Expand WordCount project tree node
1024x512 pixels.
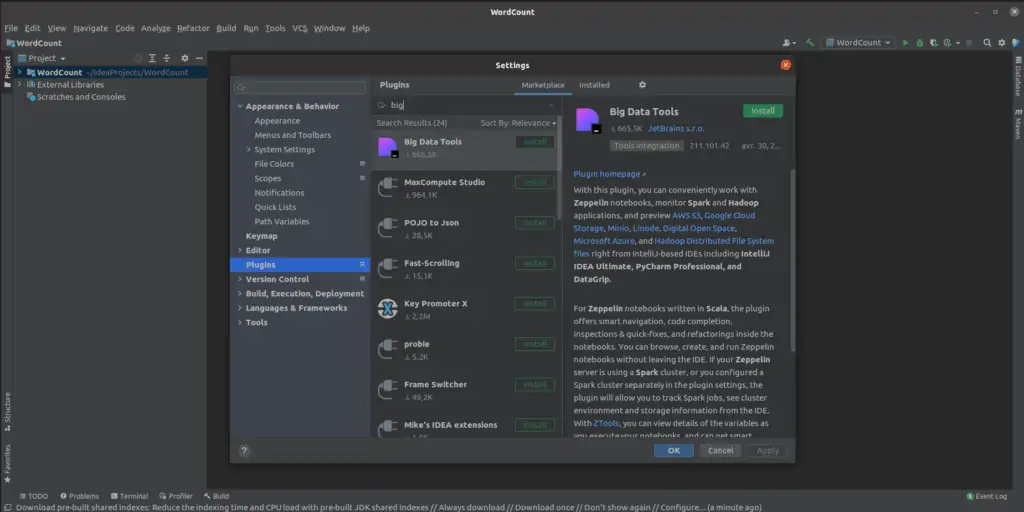pos(20,72)
